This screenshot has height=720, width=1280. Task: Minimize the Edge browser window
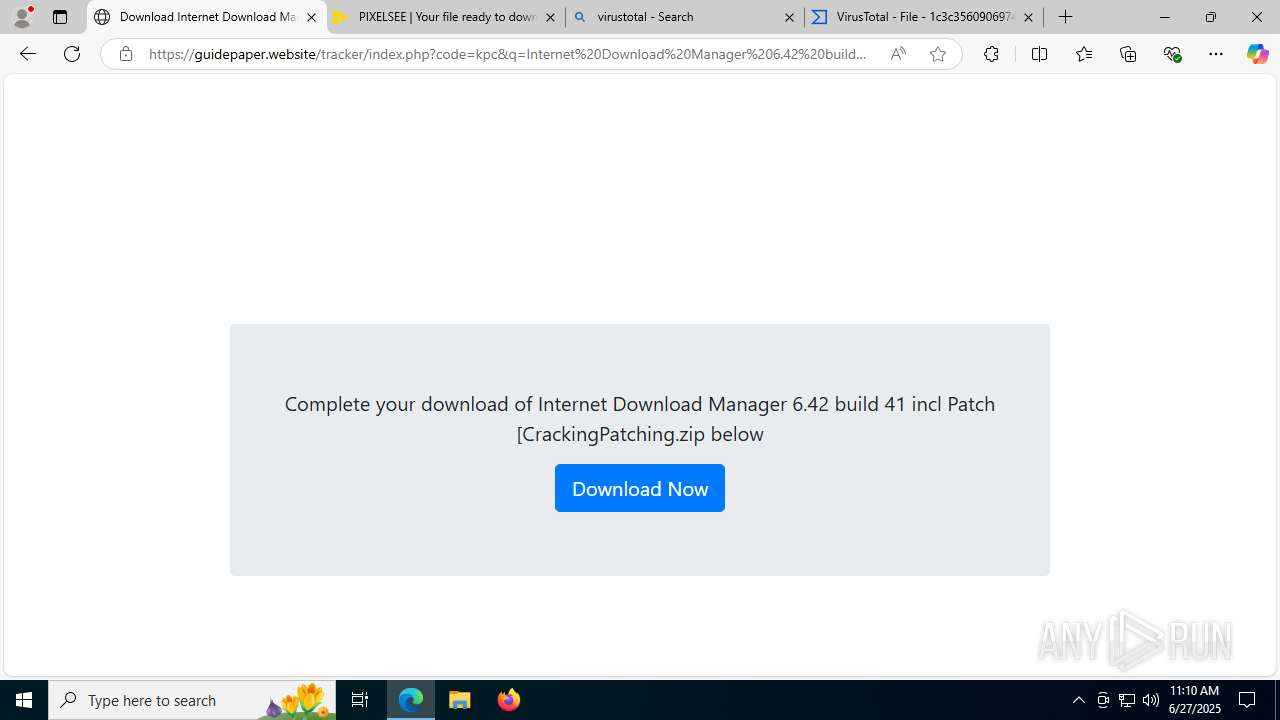click(1165, 17)
